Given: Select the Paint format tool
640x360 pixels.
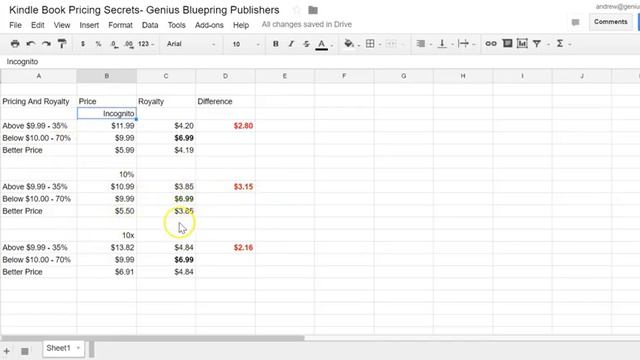Looking at the screenshot, I should click(x=62, y=44).
